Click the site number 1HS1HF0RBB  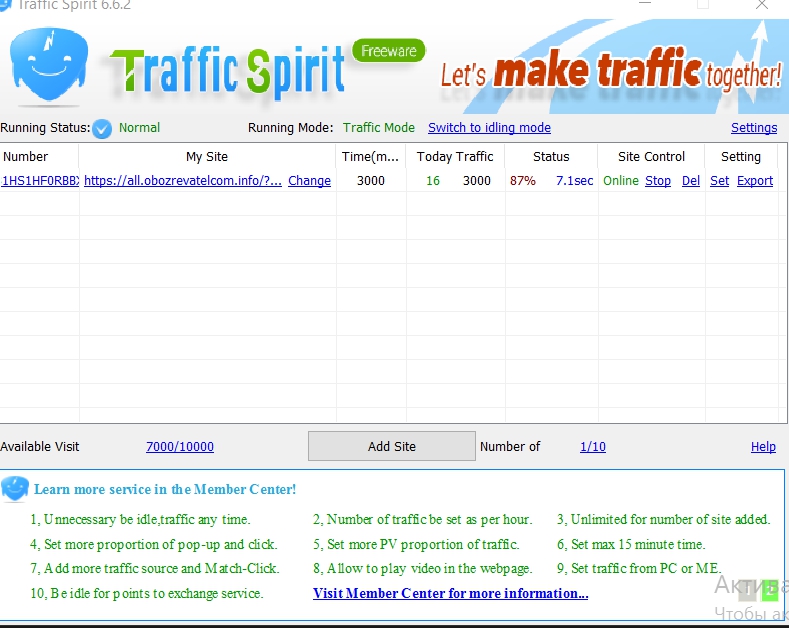40,181
